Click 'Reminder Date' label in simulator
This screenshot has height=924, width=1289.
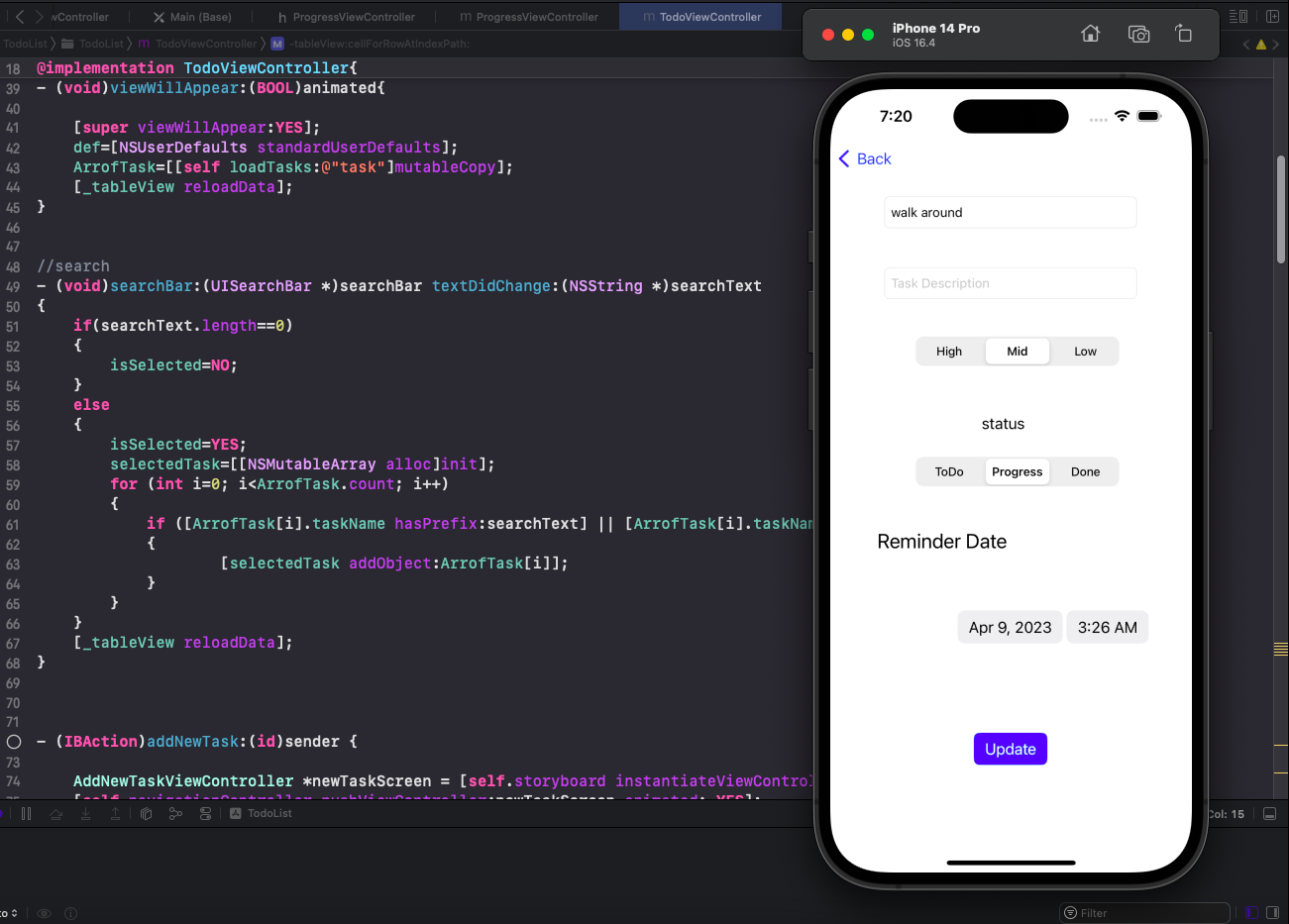tap(941, 542)
